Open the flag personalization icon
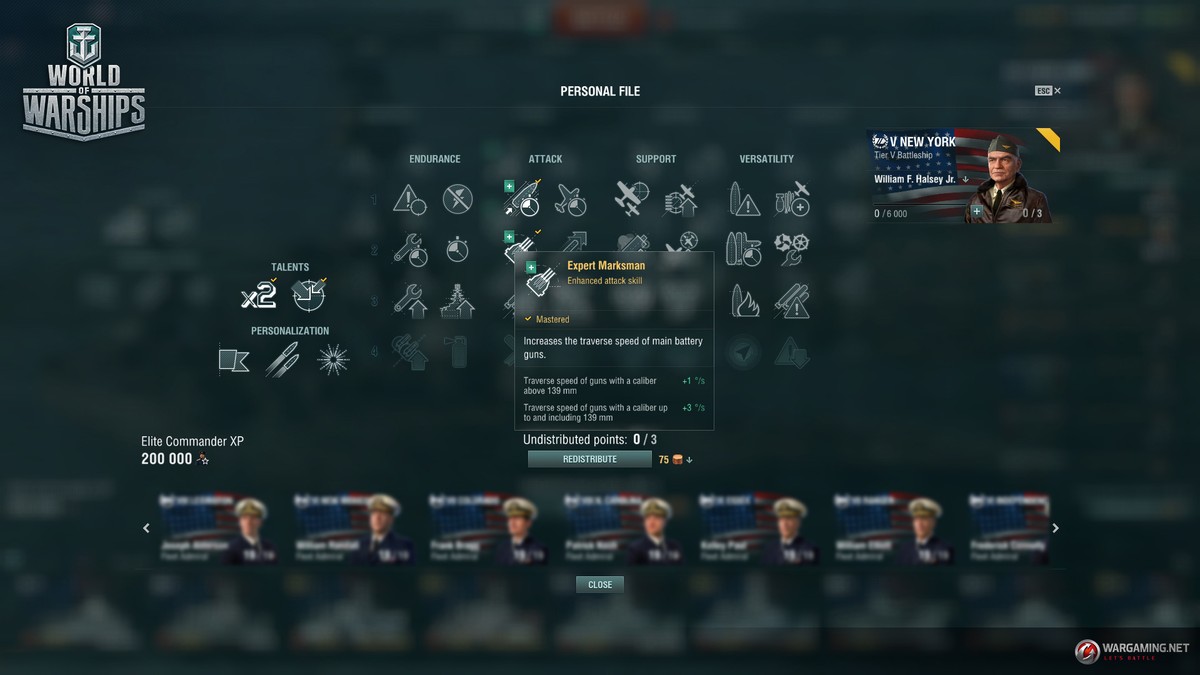 (x=234, y=359)
